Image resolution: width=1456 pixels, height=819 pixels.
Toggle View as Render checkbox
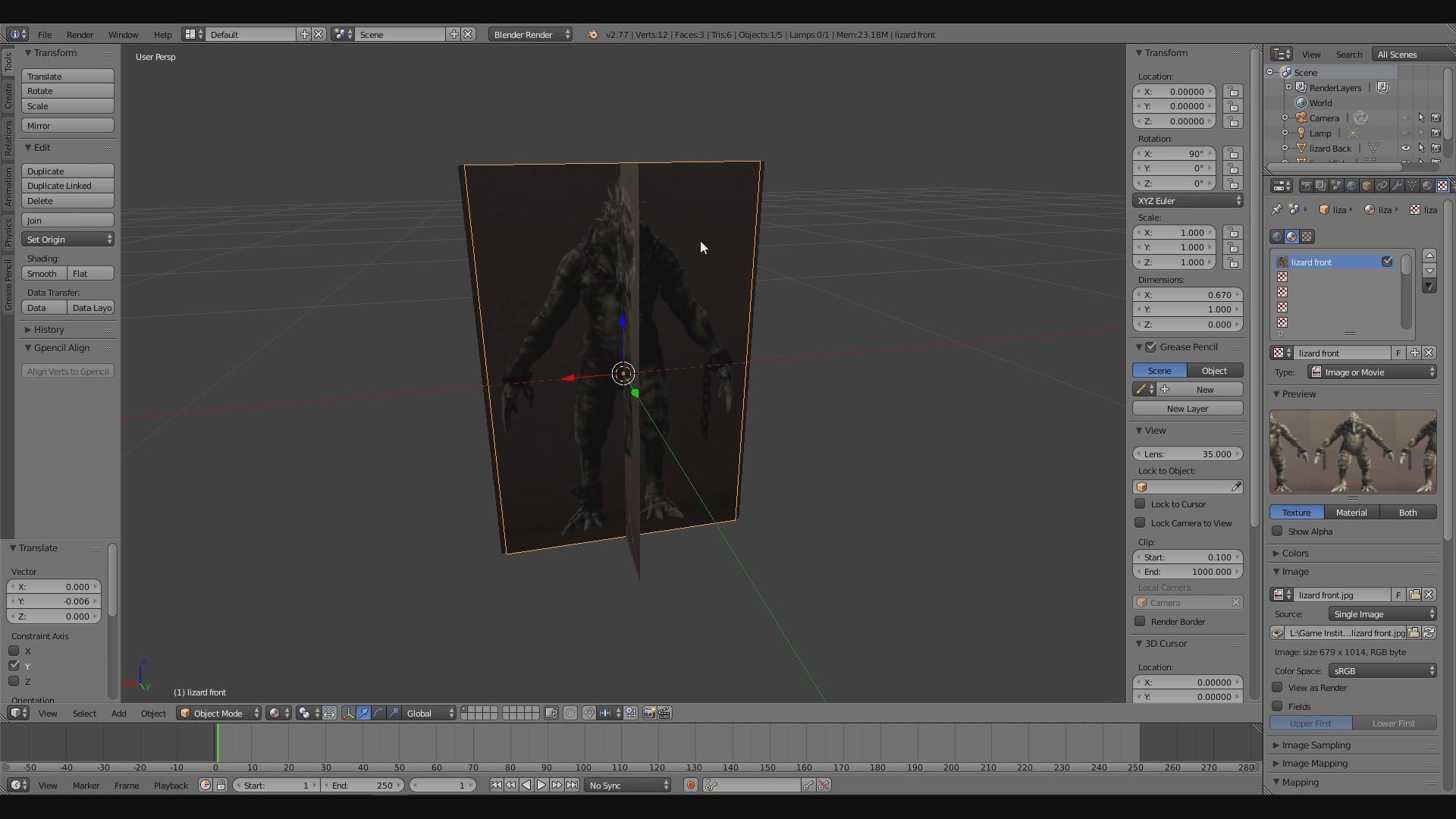(1277, 688)
